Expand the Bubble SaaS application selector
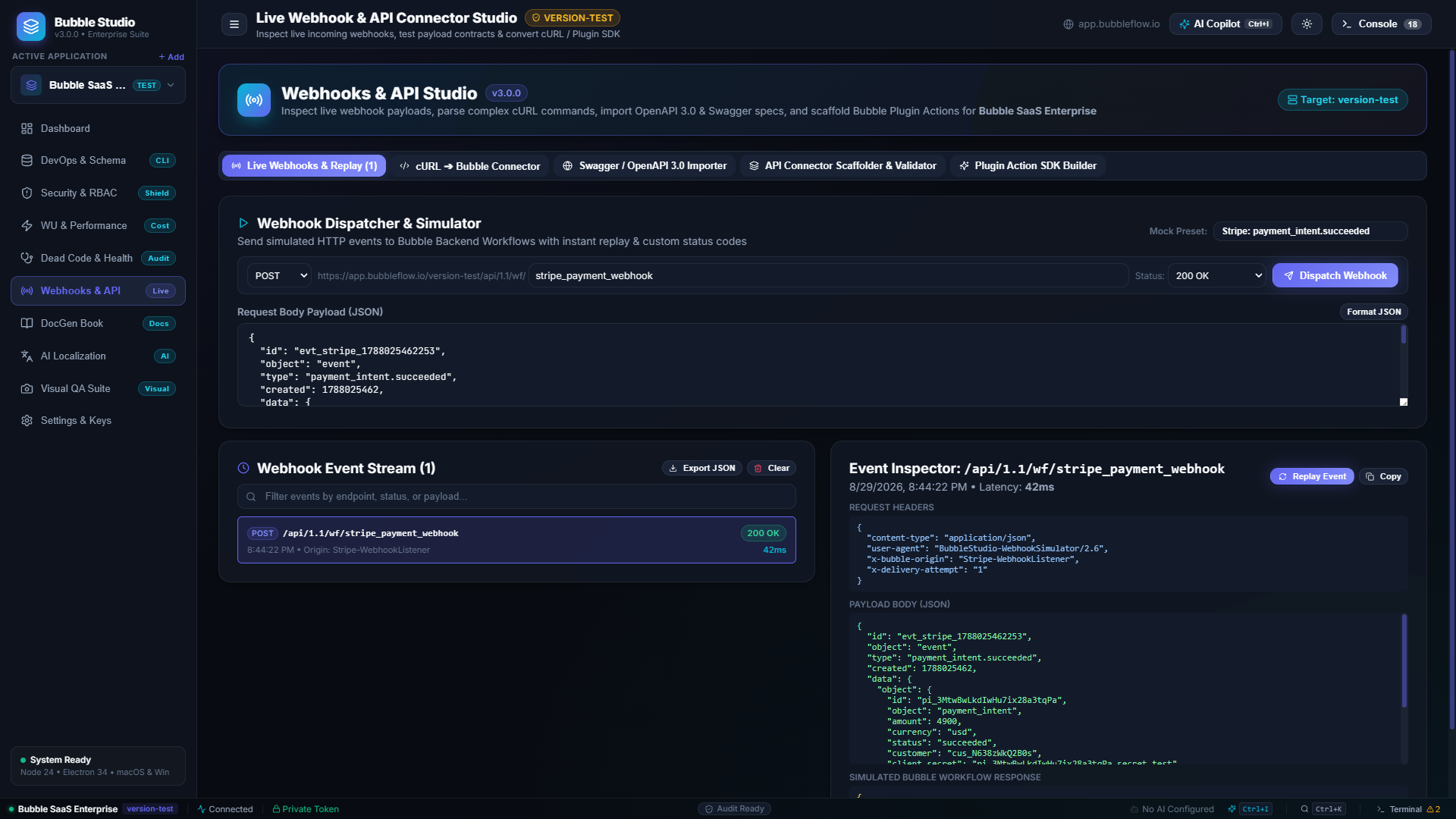Screen dimensions: 1456x819 pos(98,85)
